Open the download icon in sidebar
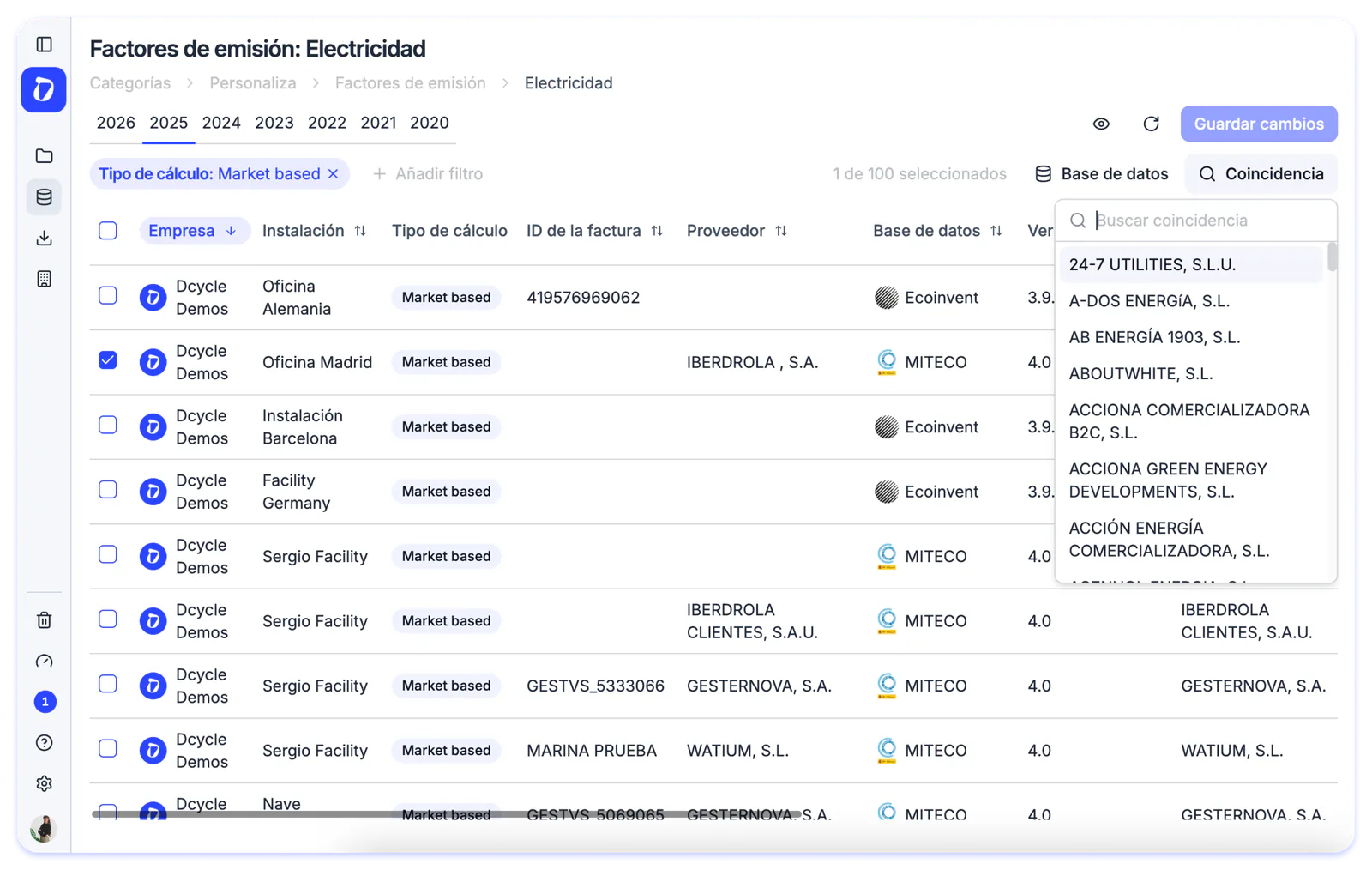 click(x=45, y=239)
